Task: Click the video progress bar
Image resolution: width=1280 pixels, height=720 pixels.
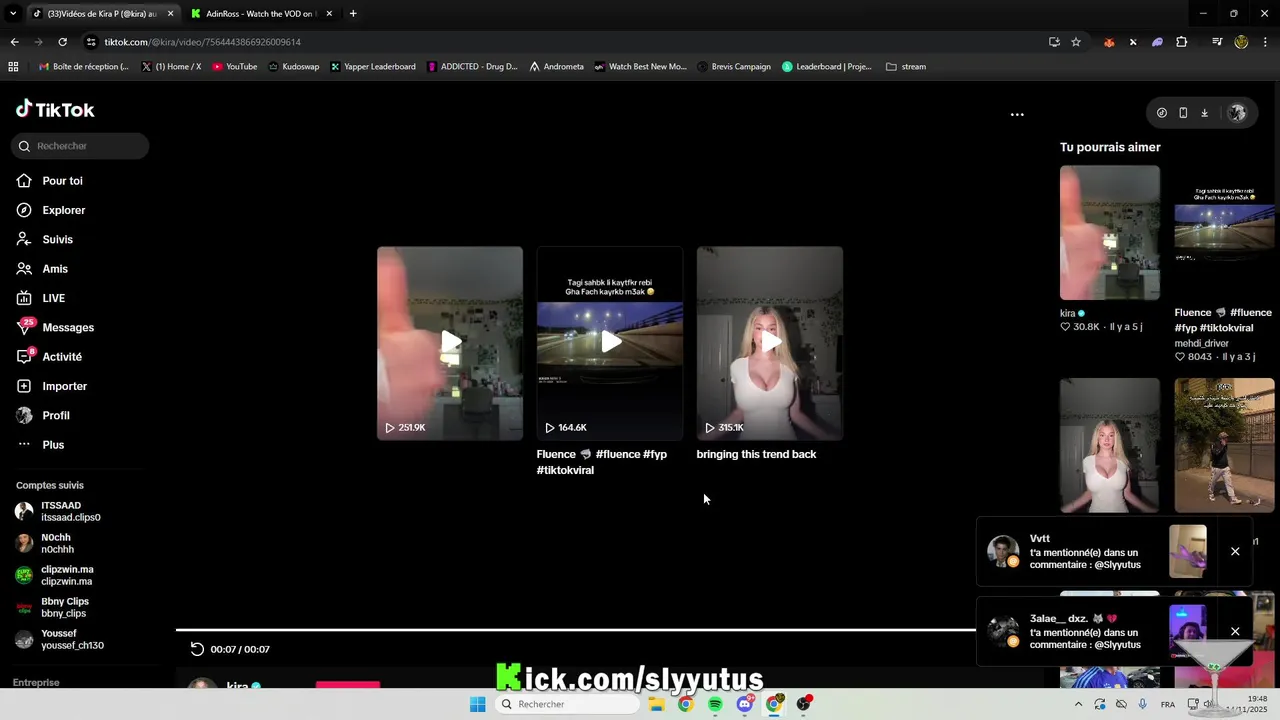Action: point(575,630)
